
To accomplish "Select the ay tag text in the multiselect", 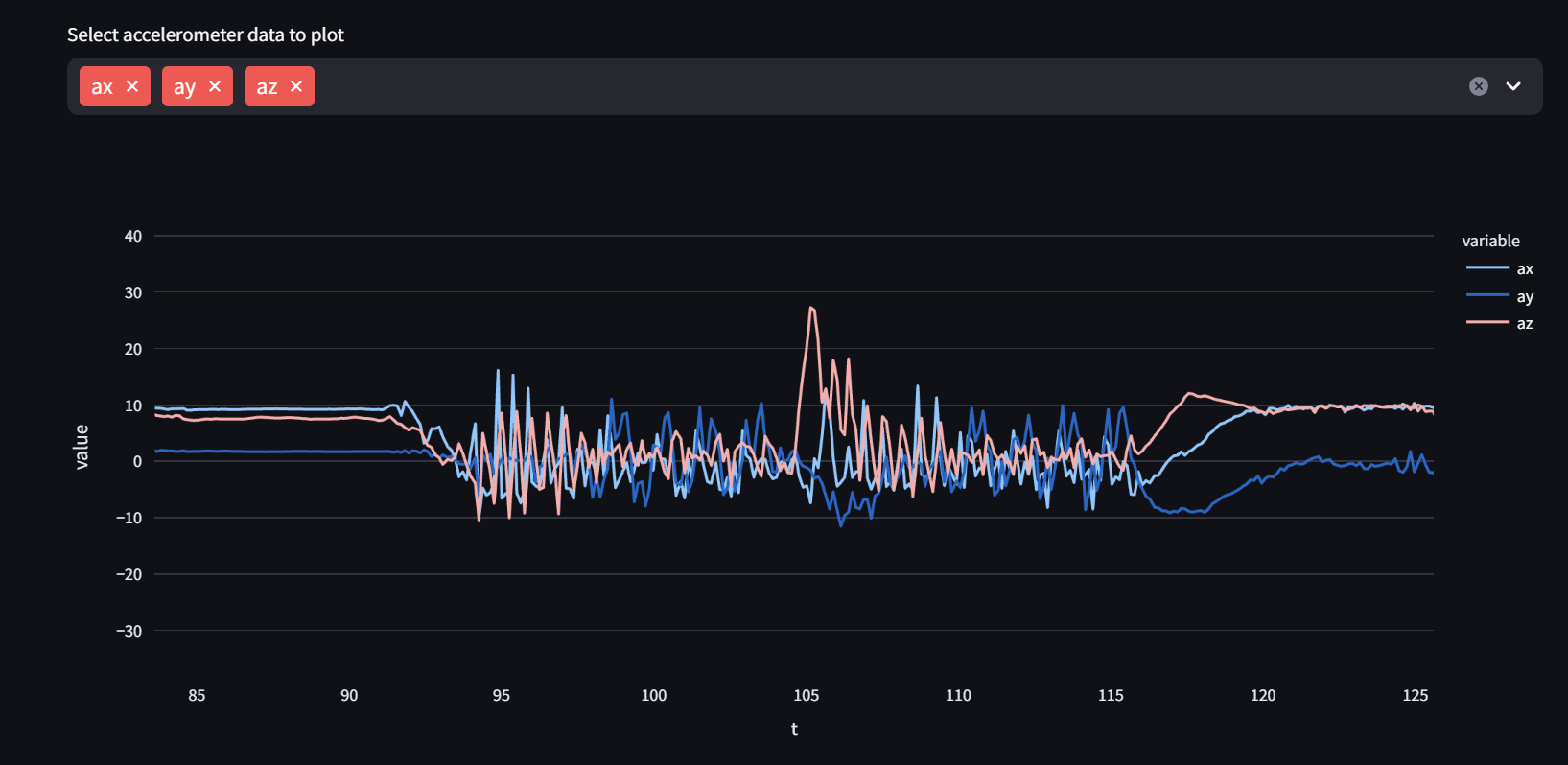I will tap(184, 87).
